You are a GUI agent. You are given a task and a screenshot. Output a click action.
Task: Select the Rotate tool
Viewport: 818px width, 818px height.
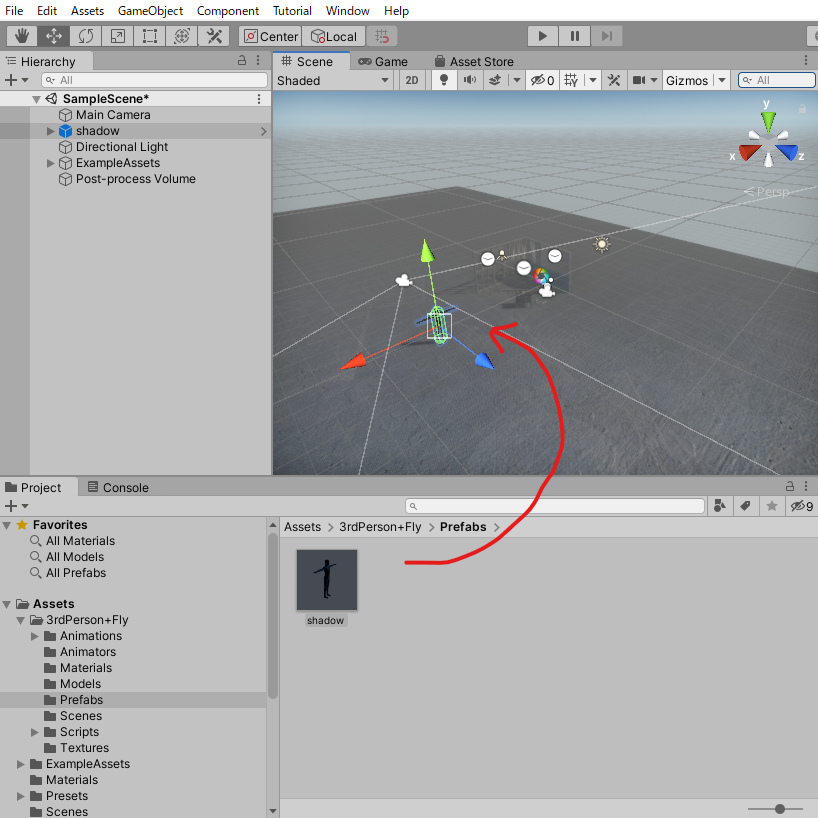[x=86, y=36]
